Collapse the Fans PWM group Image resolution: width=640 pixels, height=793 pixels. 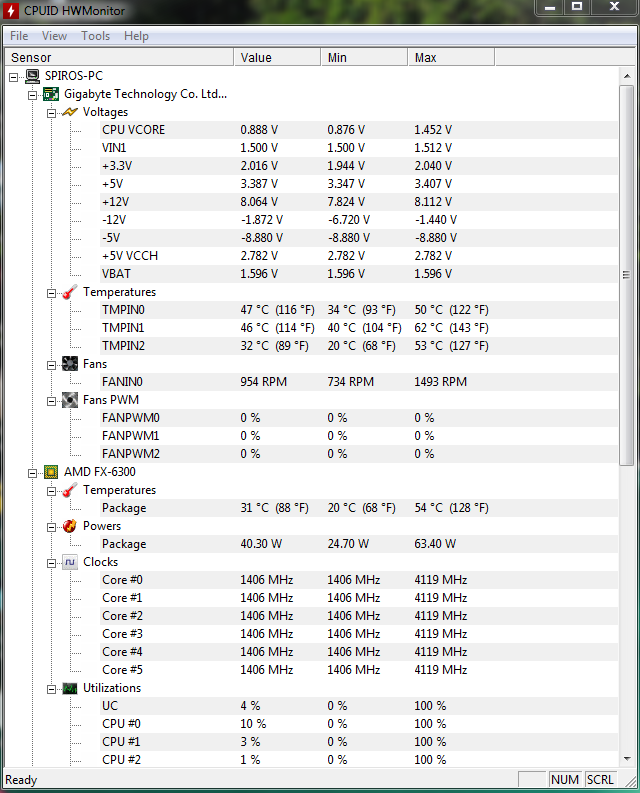(x=51, y=401)
